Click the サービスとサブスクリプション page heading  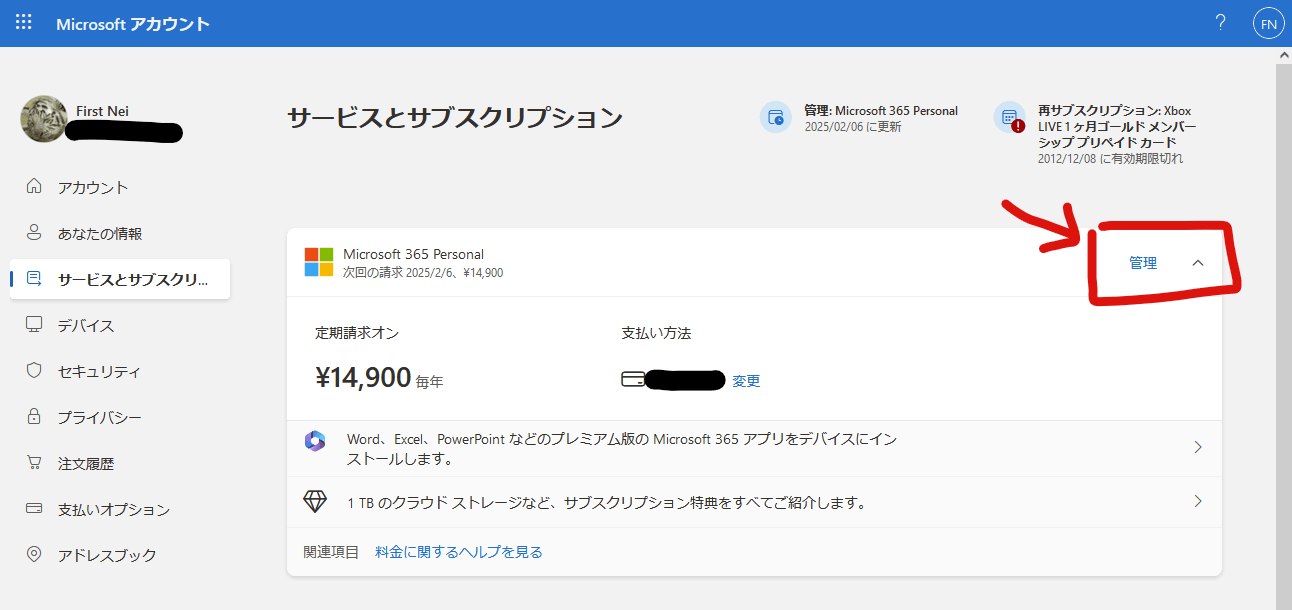455,118
